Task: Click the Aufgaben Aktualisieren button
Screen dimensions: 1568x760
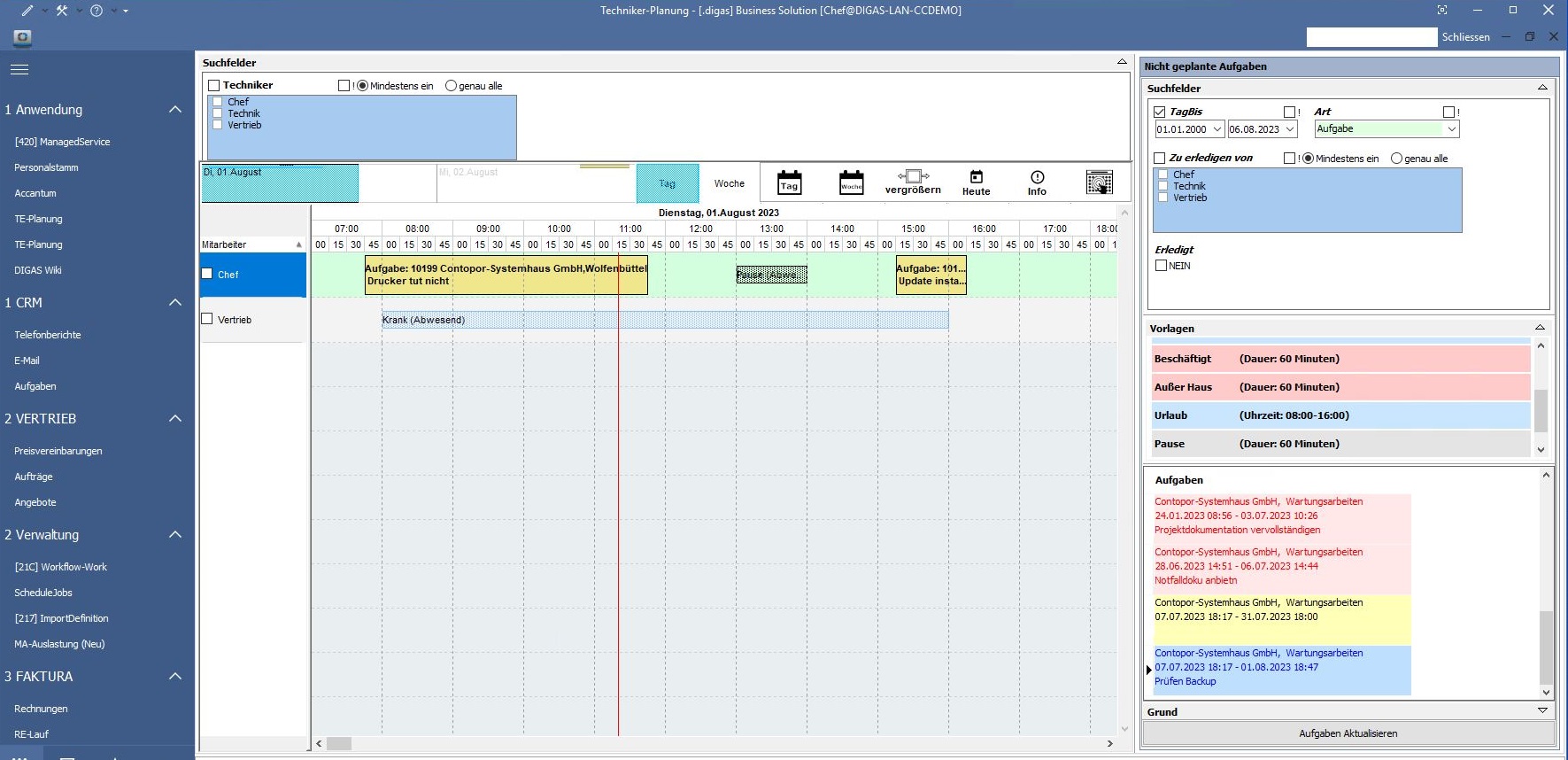Action: 1348,733
